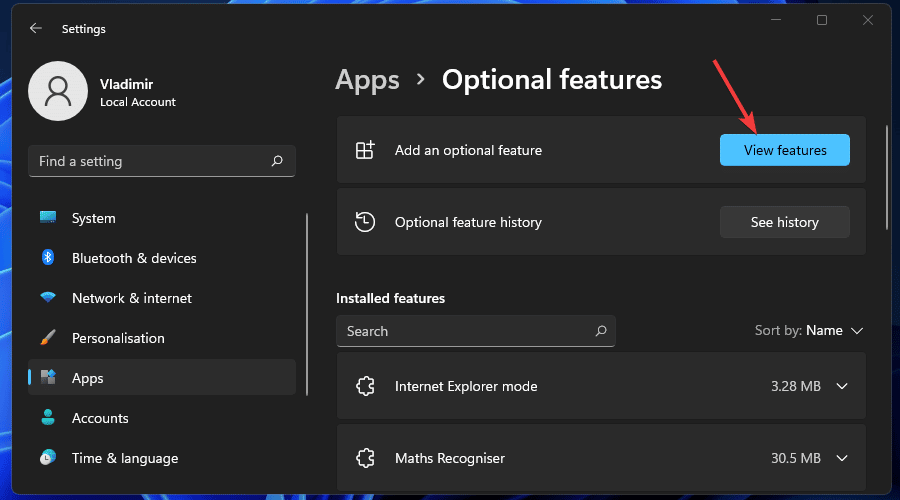
Task: Click the View features button
Action: (785, 150)
